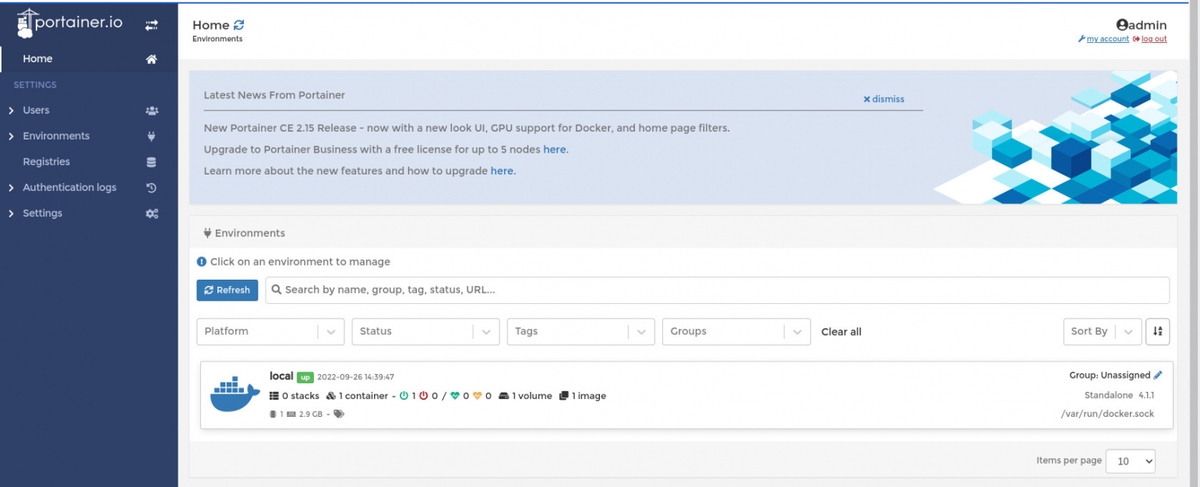Image resolution: width=1200 pixels, height=487 pixels.
Task: Click the Users group icon in sidebar
Action: pos(151,111)
